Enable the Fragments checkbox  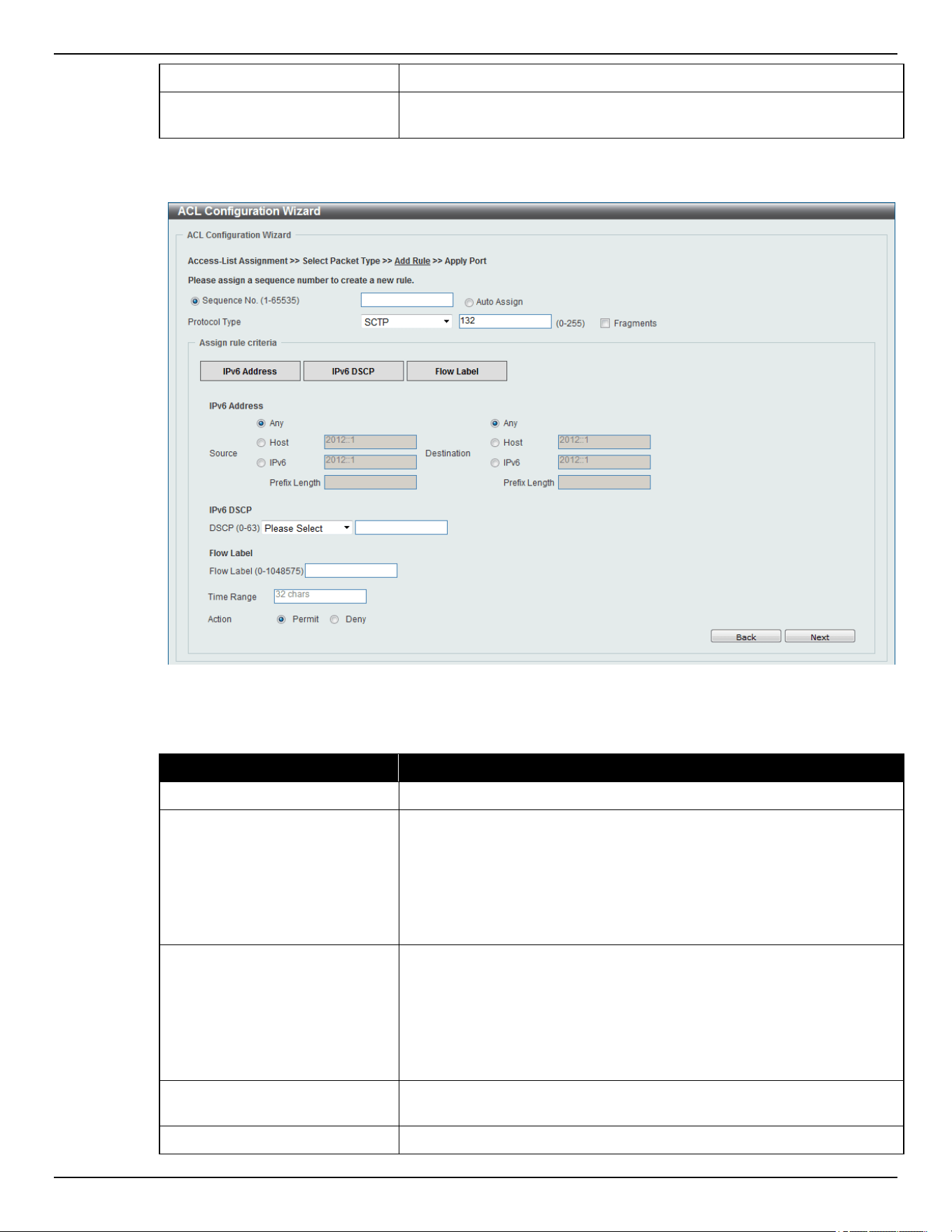click(605, 323)
